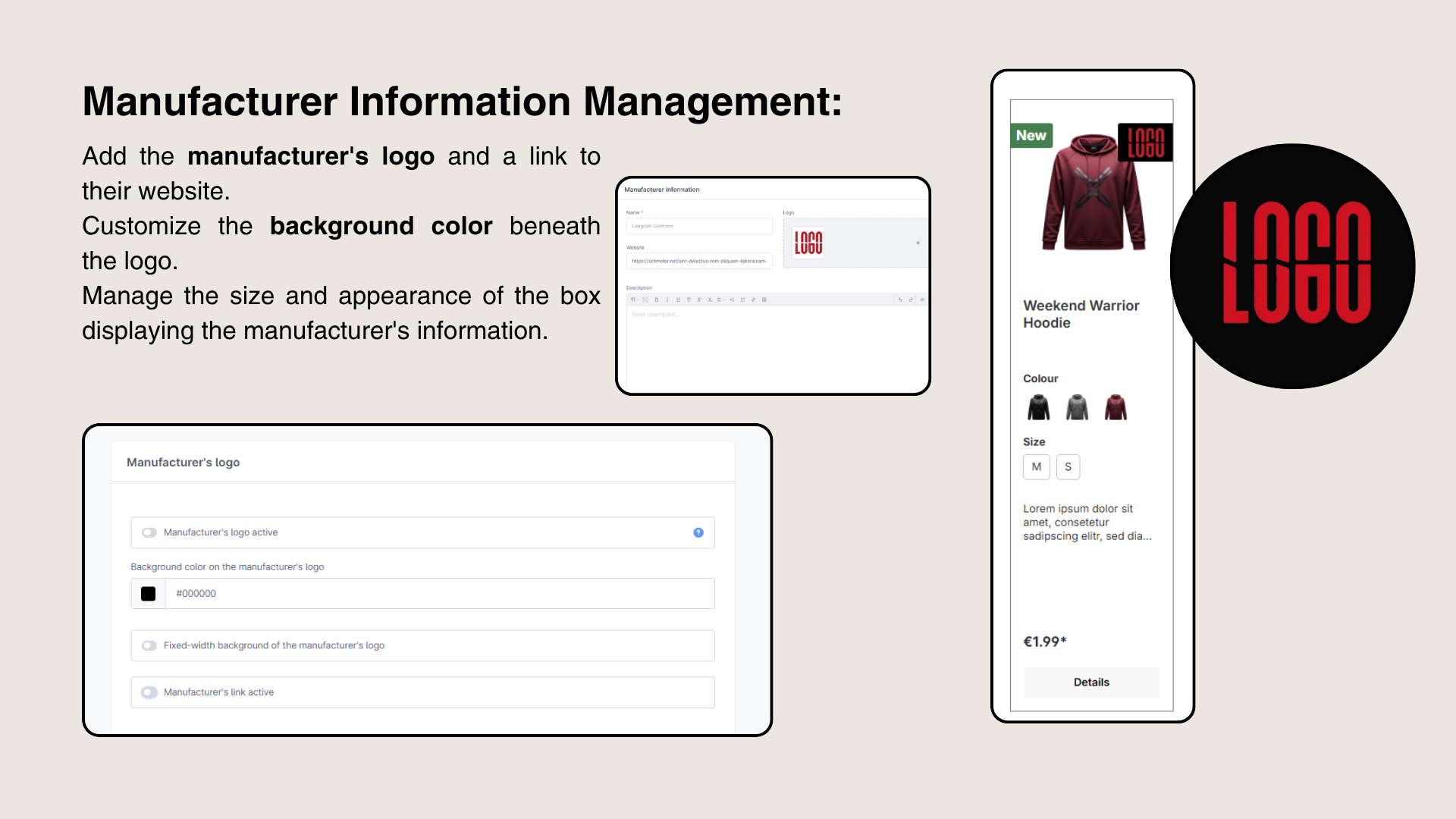1456x819 pixels.
Task: Click Subscript in the description editor toolbar
Action: tap(710, 300)
